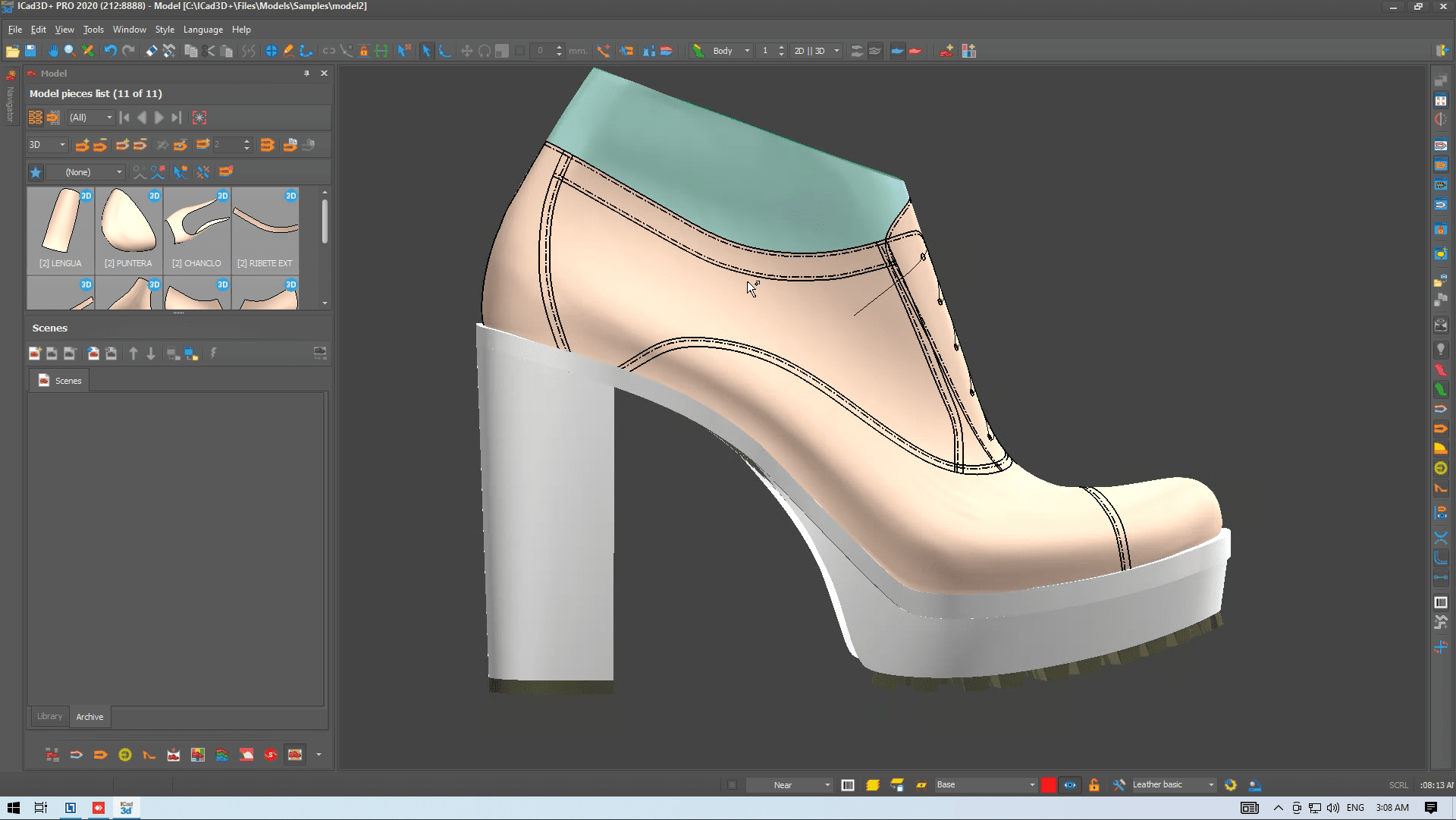1456x820 pixels.
Task: Expand the Leather basic material dropdown
Action: 1211,785
